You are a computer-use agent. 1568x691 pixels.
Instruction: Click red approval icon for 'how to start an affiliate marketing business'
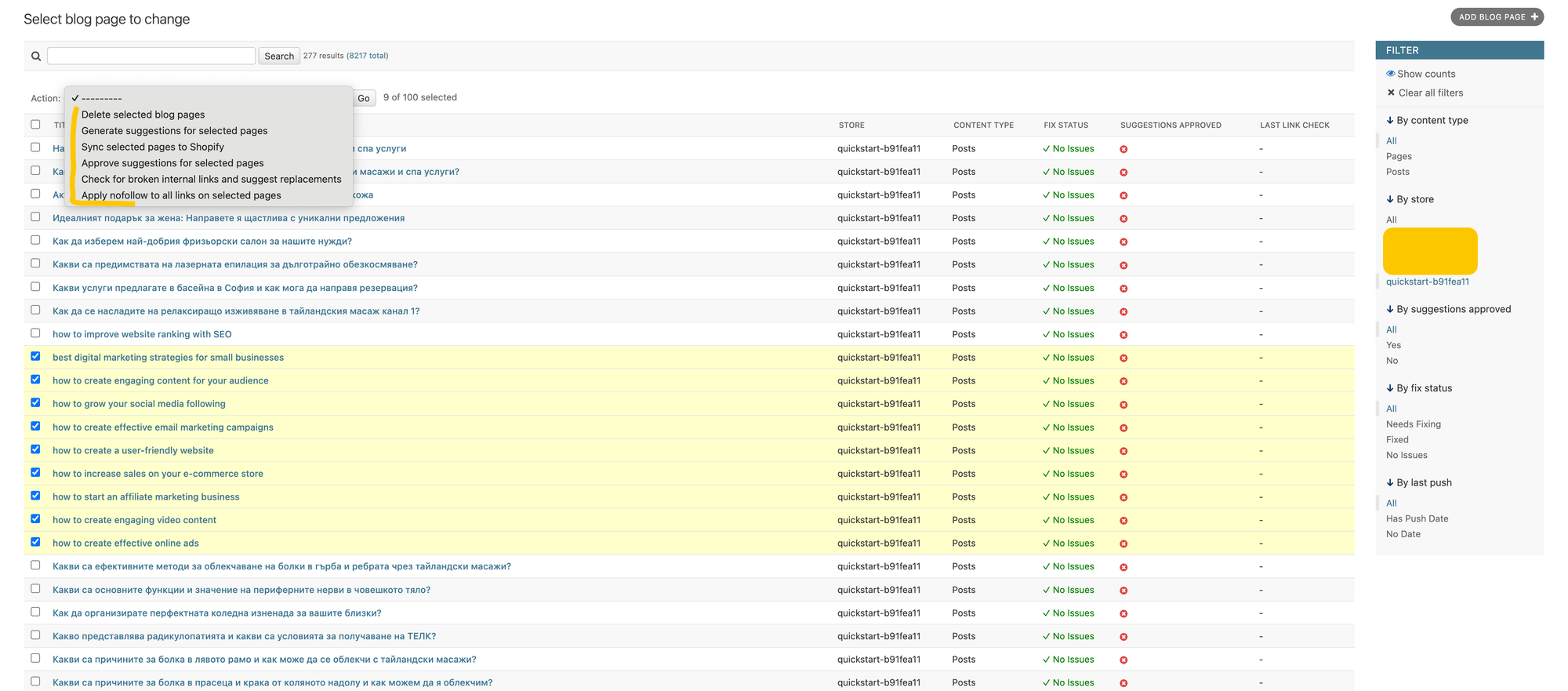coord(1123,498)
